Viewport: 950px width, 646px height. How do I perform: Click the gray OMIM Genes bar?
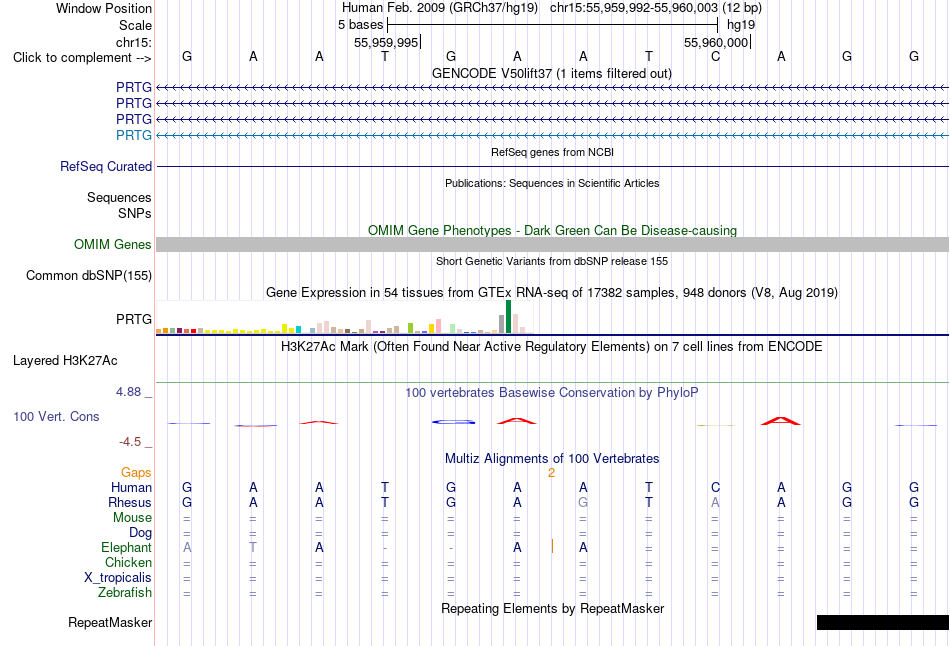point(552,244)
